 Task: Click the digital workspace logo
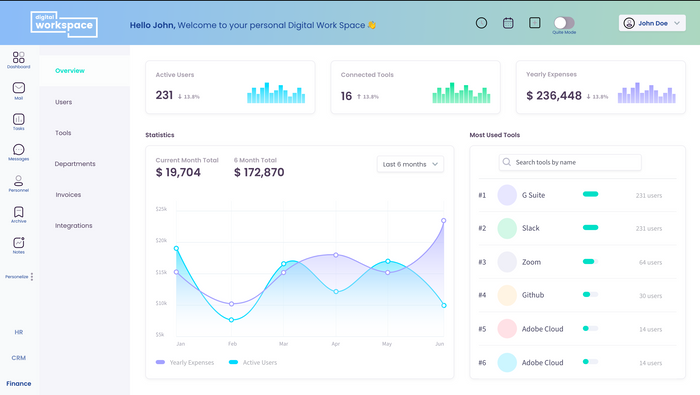(64, 24)
